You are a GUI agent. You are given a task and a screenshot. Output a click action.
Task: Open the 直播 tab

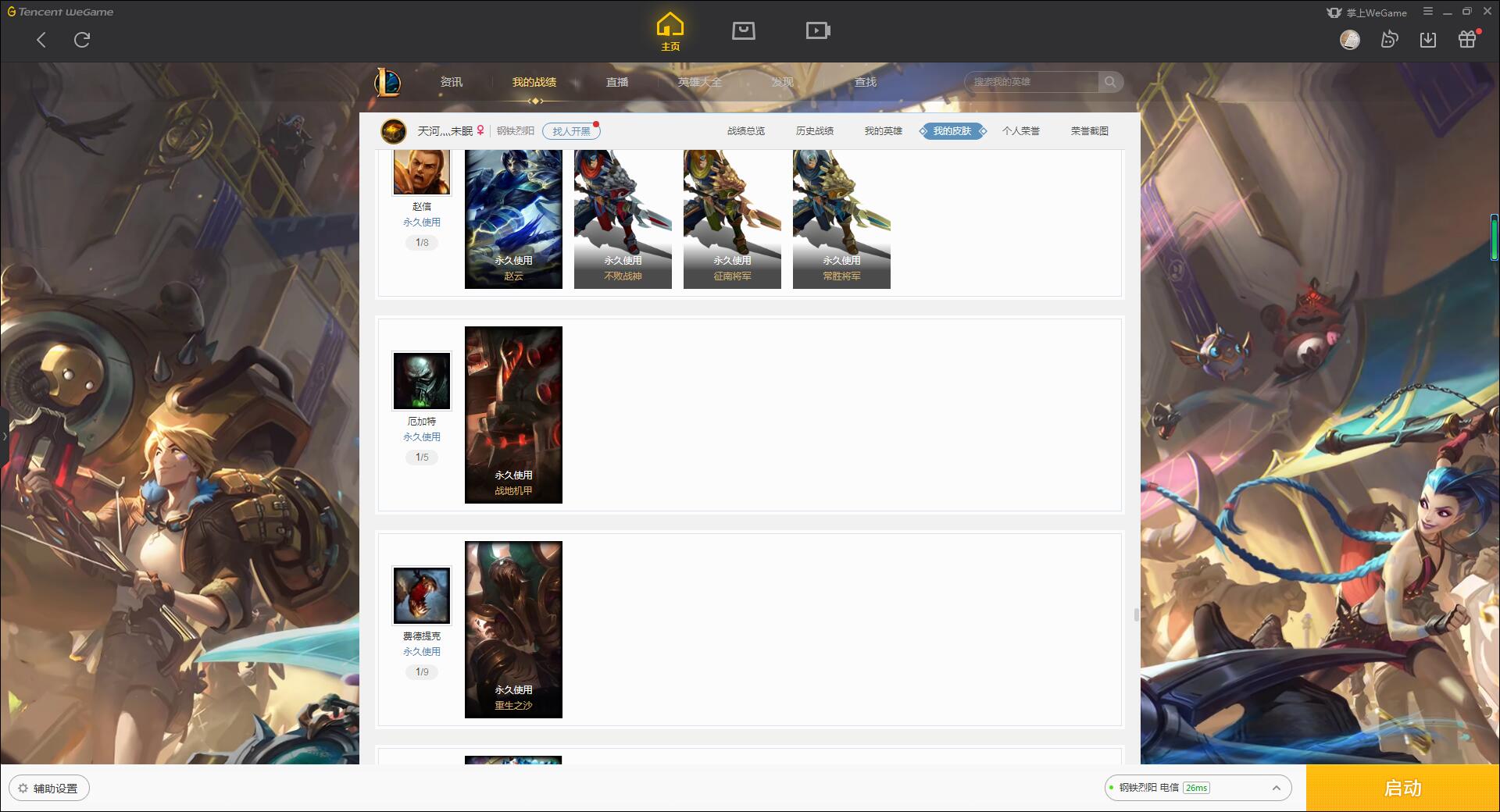[x=617, y=82]
